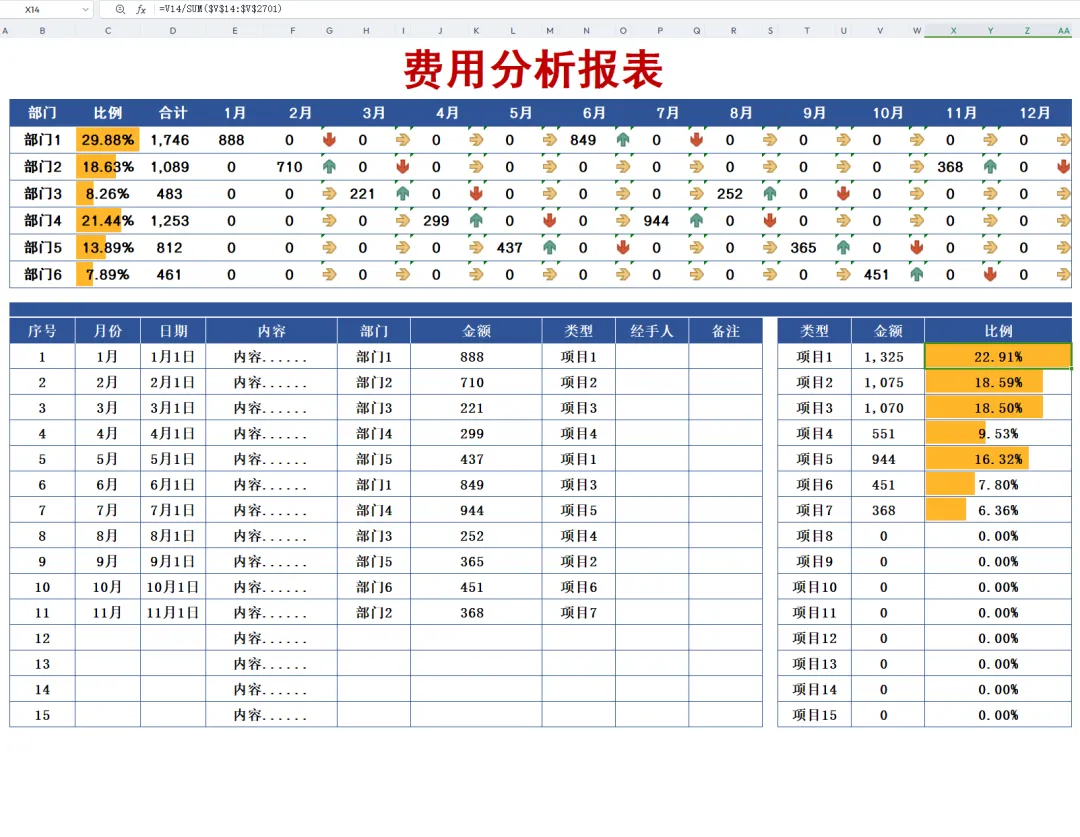Click the magnifier icon beside the formula bar
The height and width of the screenshot is (837, 1080).
click(x=120, y=10)
